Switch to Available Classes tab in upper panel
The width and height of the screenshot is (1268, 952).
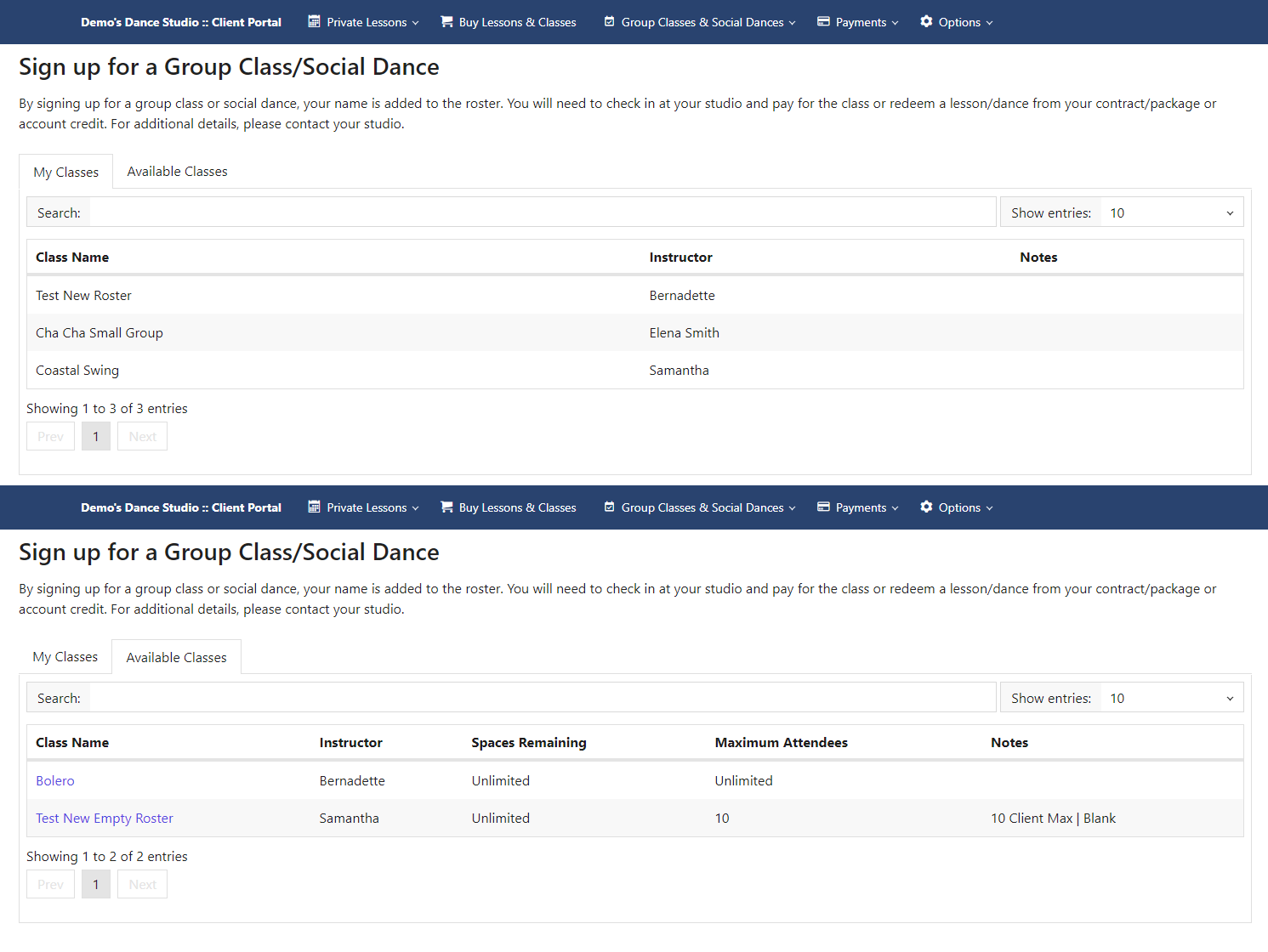[177, 171]
